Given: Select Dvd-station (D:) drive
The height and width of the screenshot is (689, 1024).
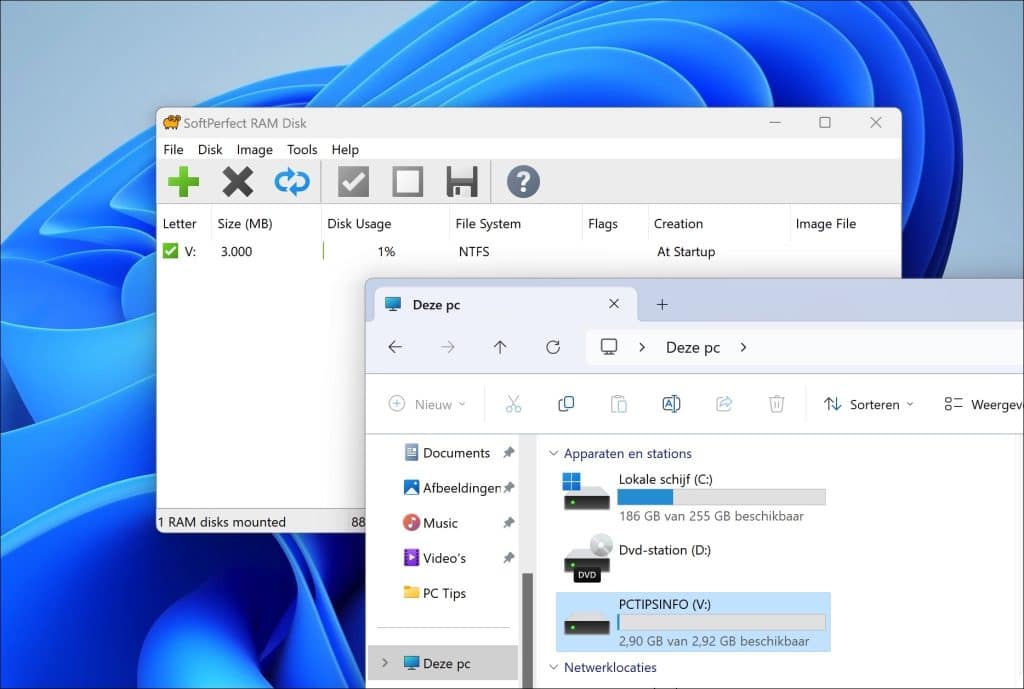Looking at the screenshot, I should pos(694,560).
